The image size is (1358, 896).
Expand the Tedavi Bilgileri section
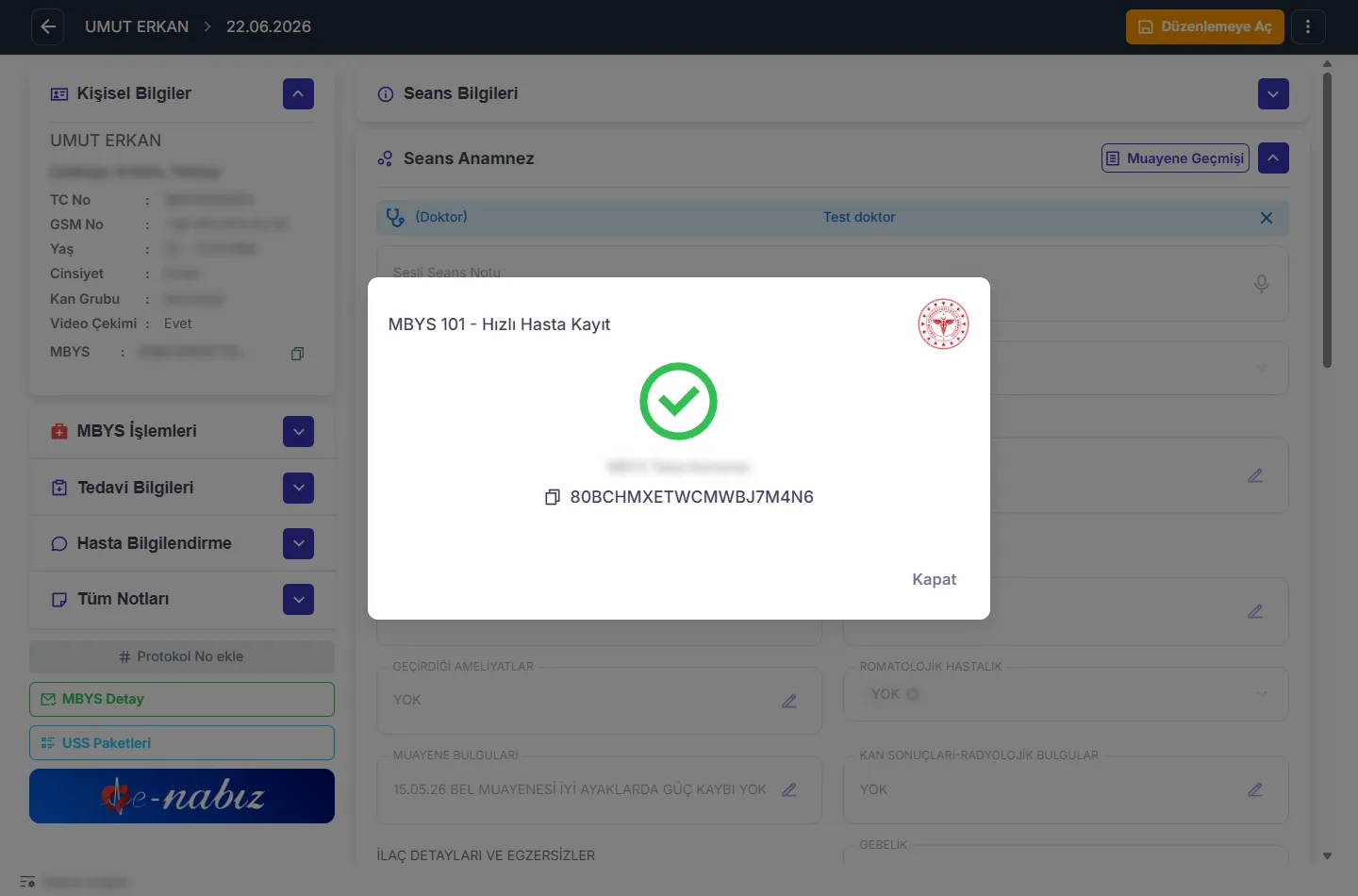pos(298,488)
